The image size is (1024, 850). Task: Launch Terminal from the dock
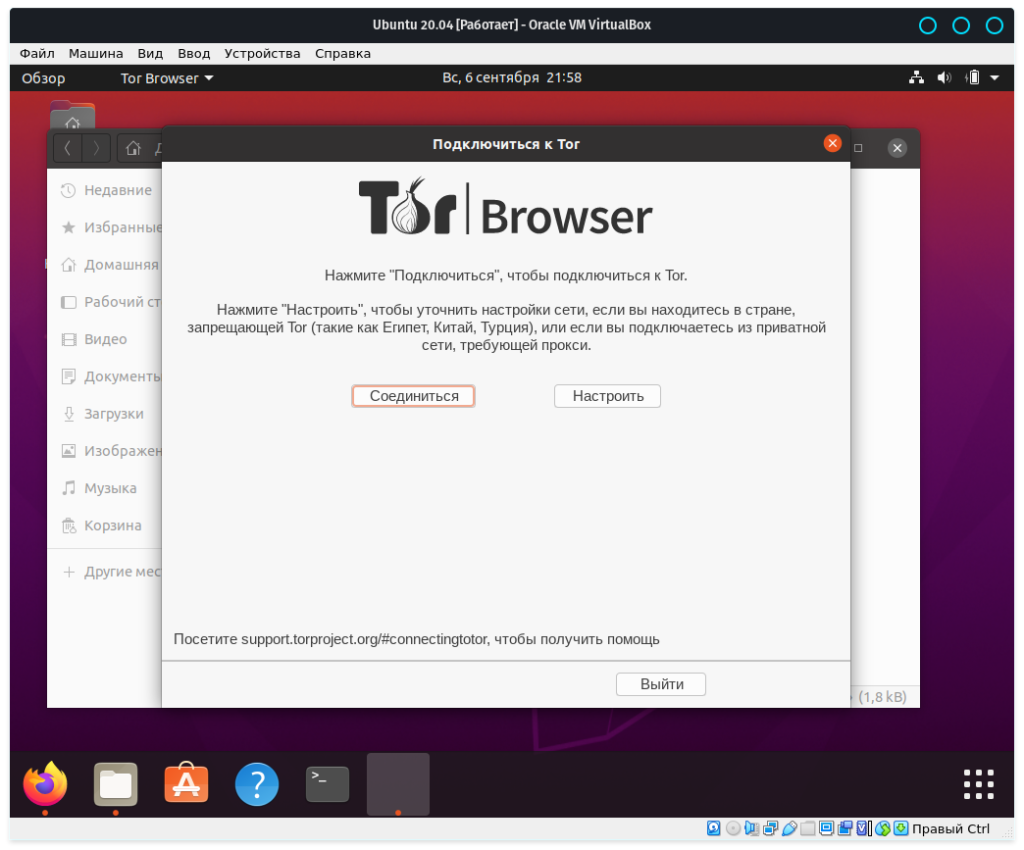click(x=327, y=784)
